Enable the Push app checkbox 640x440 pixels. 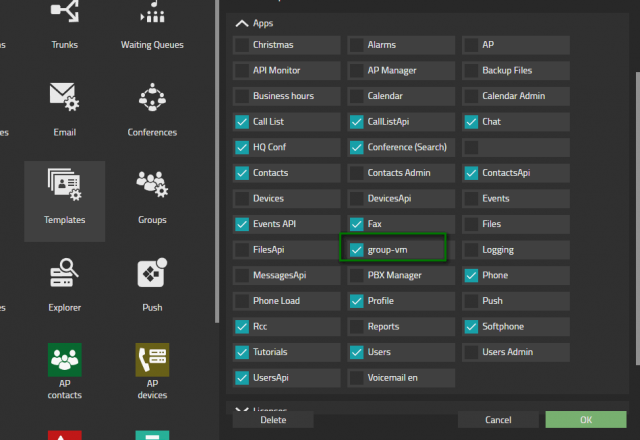coord(471,301)
